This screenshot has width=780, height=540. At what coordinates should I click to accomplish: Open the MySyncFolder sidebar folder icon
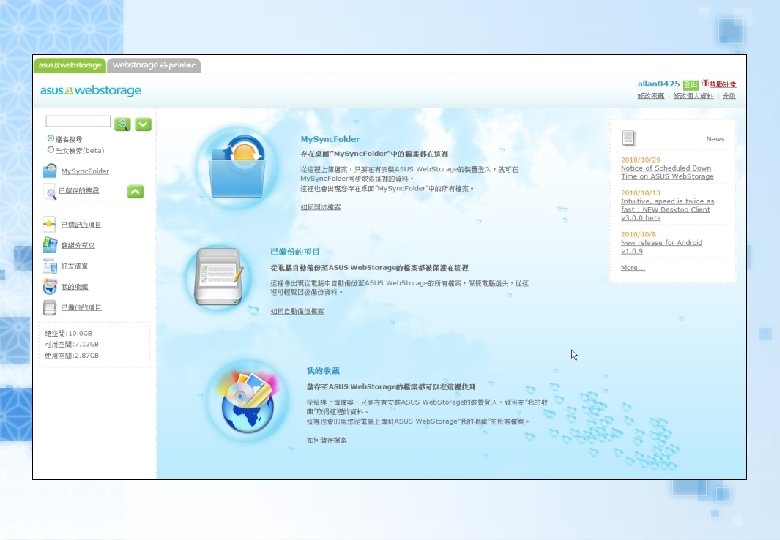(50, 171)
